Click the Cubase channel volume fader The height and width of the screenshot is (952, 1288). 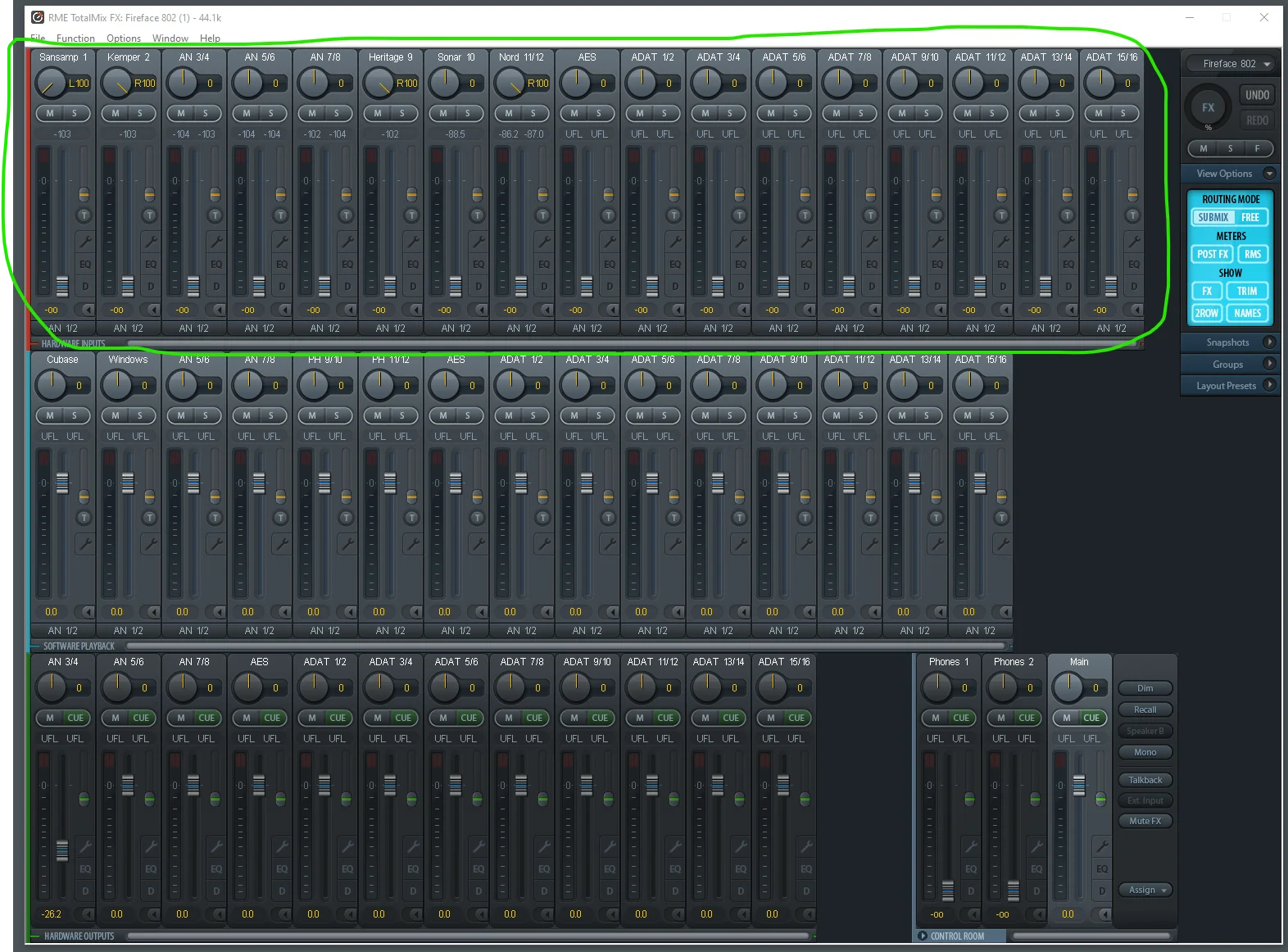[62, 483]
